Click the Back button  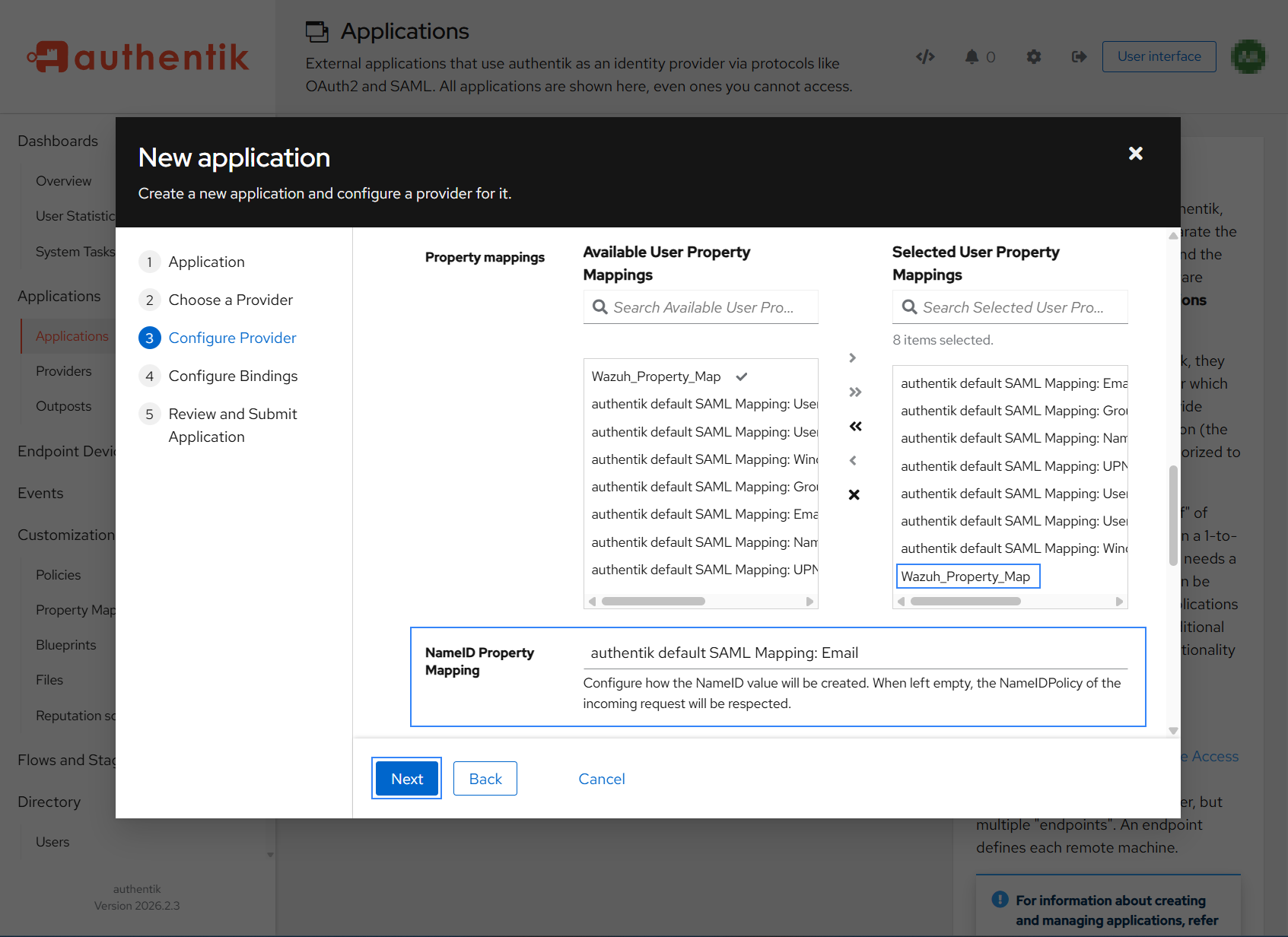(485, 779)
